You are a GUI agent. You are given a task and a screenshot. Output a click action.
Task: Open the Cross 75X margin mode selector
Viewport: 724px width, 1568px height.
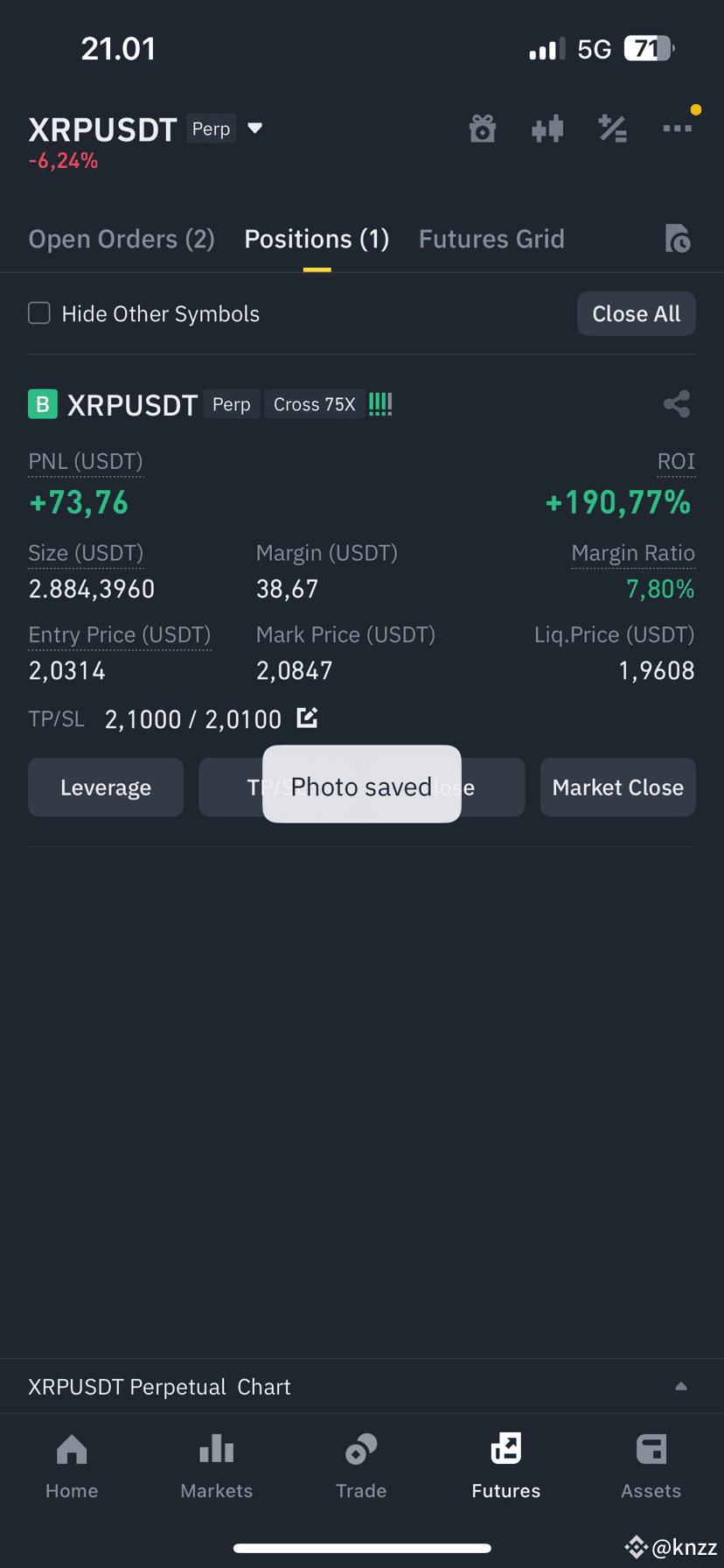click(315, 404)
